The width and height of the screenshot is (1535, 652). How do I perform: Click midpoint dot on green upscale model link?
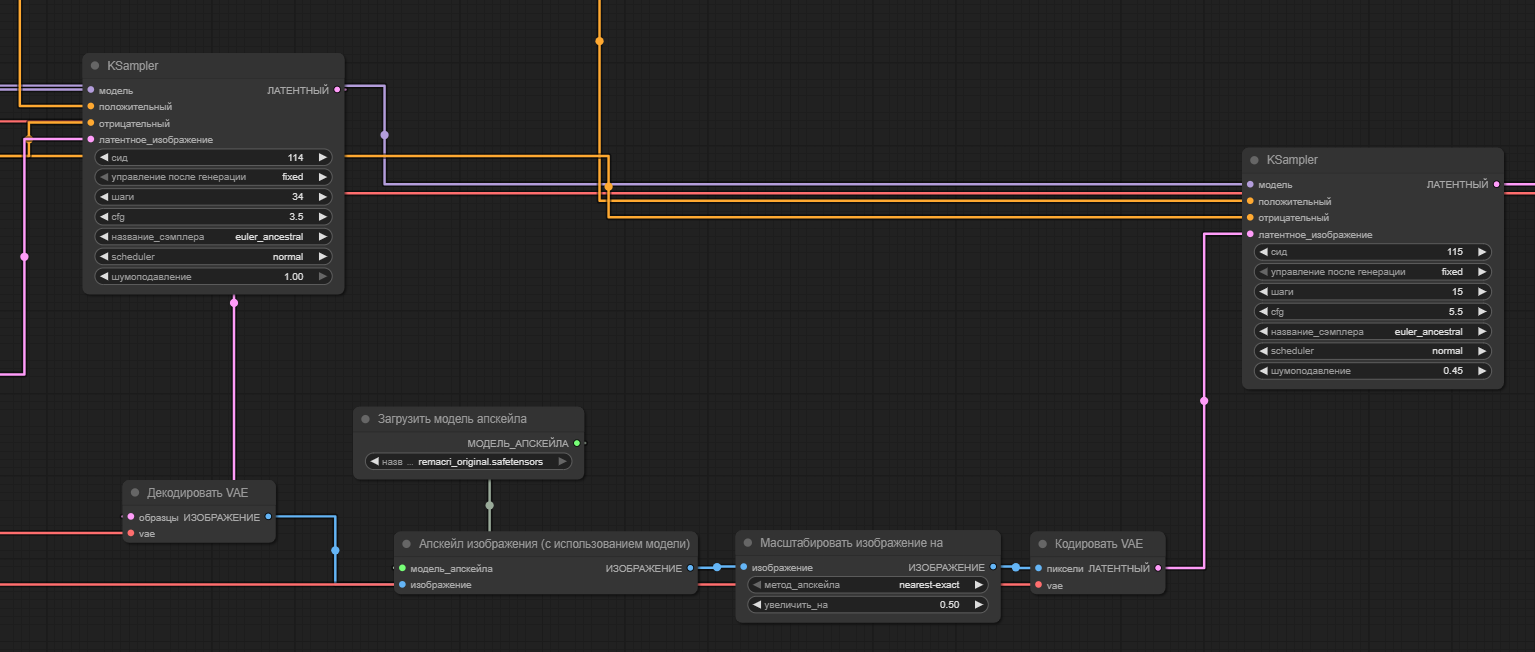[489, 505]
